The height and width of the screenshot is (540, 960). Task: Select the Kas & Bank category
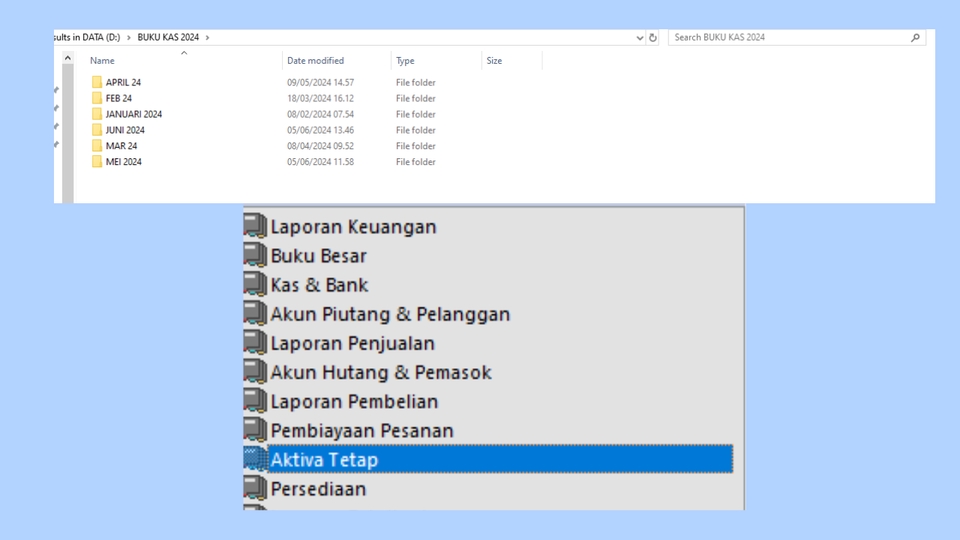tap(320, 285)
